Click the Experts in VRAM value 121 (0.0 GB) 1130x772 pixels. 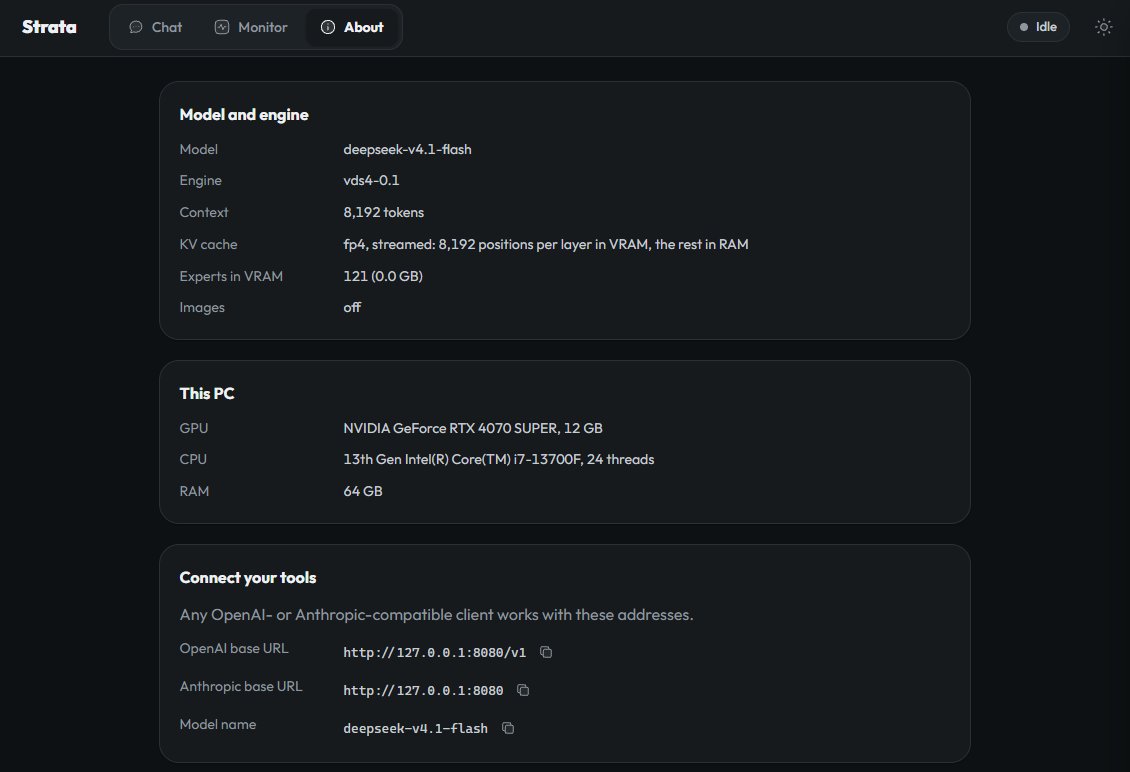tap(383, 276)
